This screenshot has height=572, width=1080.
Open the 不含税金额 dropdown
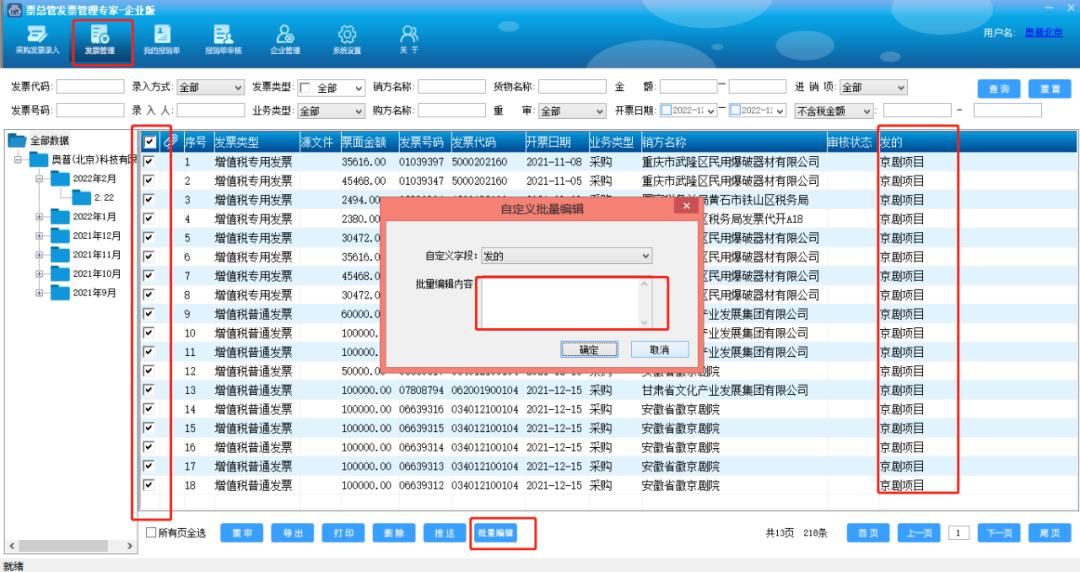click(867, 111)
